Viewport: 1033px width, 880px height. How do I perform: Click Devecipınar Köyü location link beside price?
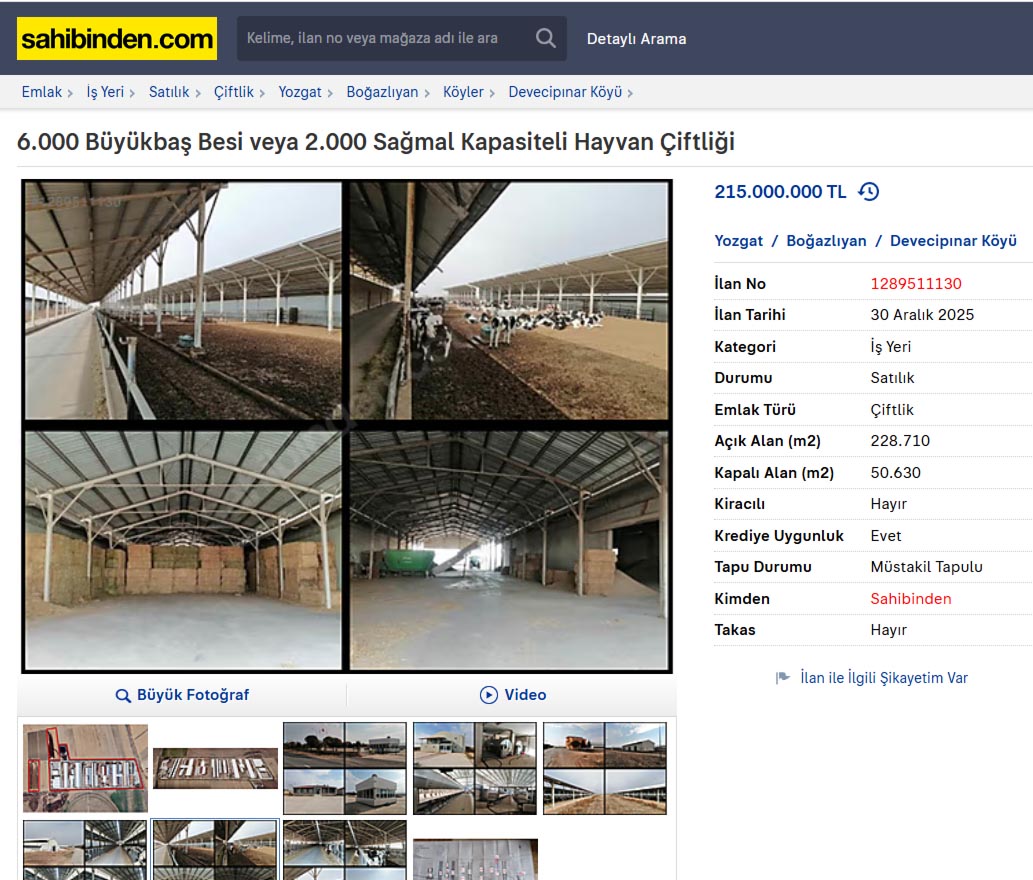coord(953,241)
